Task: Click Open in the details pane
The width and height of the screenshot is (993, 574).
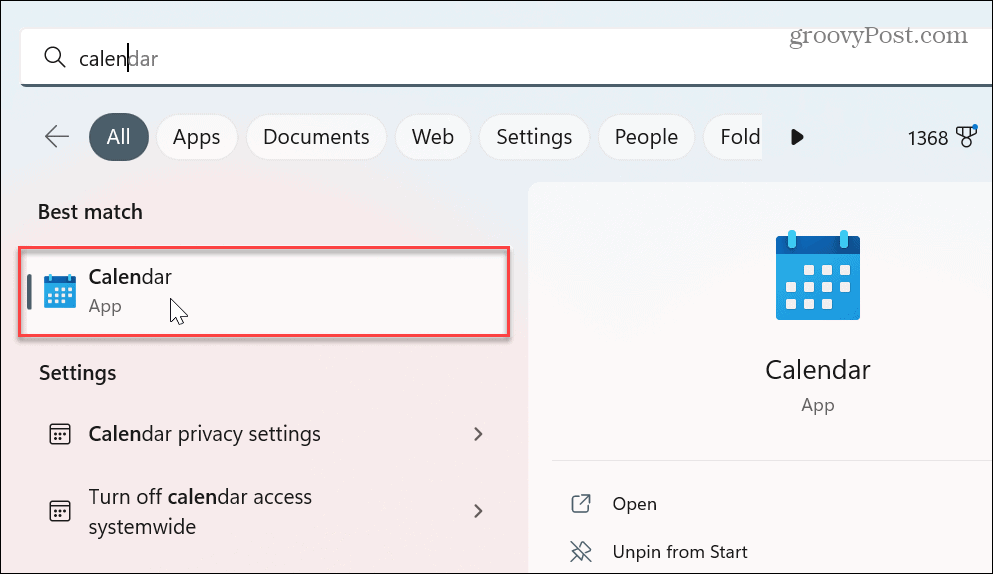Action: [635, 504]
